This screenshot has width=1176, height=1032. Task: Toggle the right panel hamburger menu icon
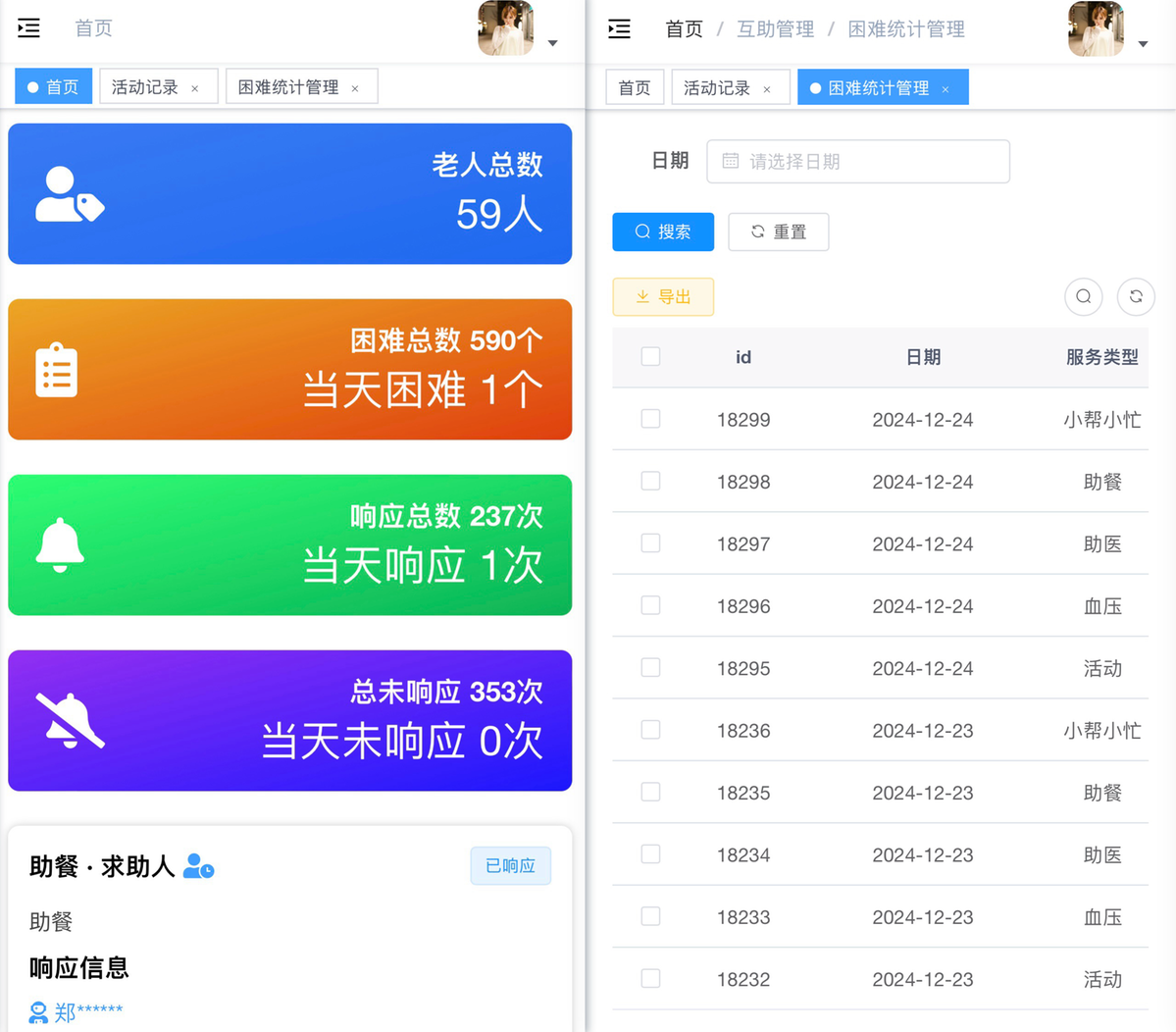(x=619, y=28)
